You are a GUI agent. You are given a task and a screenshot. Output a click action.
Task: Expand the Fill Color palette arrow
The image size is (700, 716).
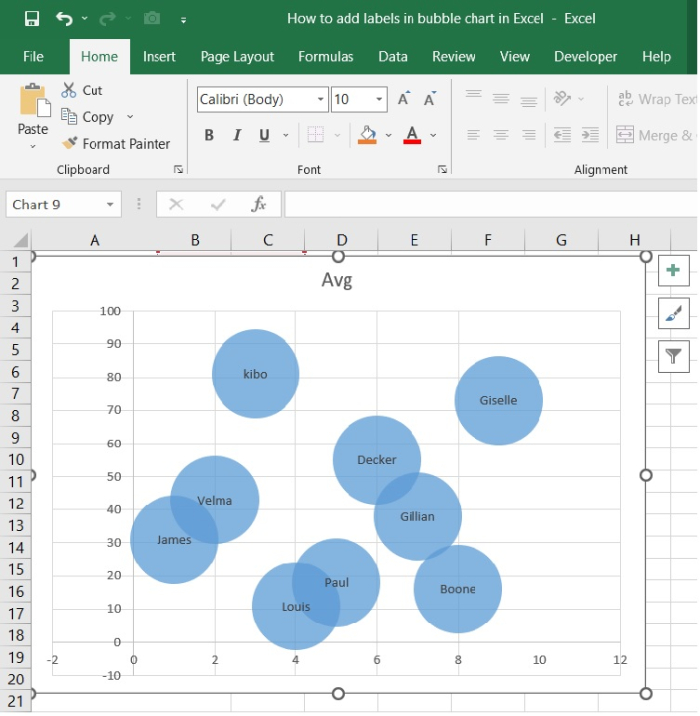pyautogui.click(x=389, y=136)
